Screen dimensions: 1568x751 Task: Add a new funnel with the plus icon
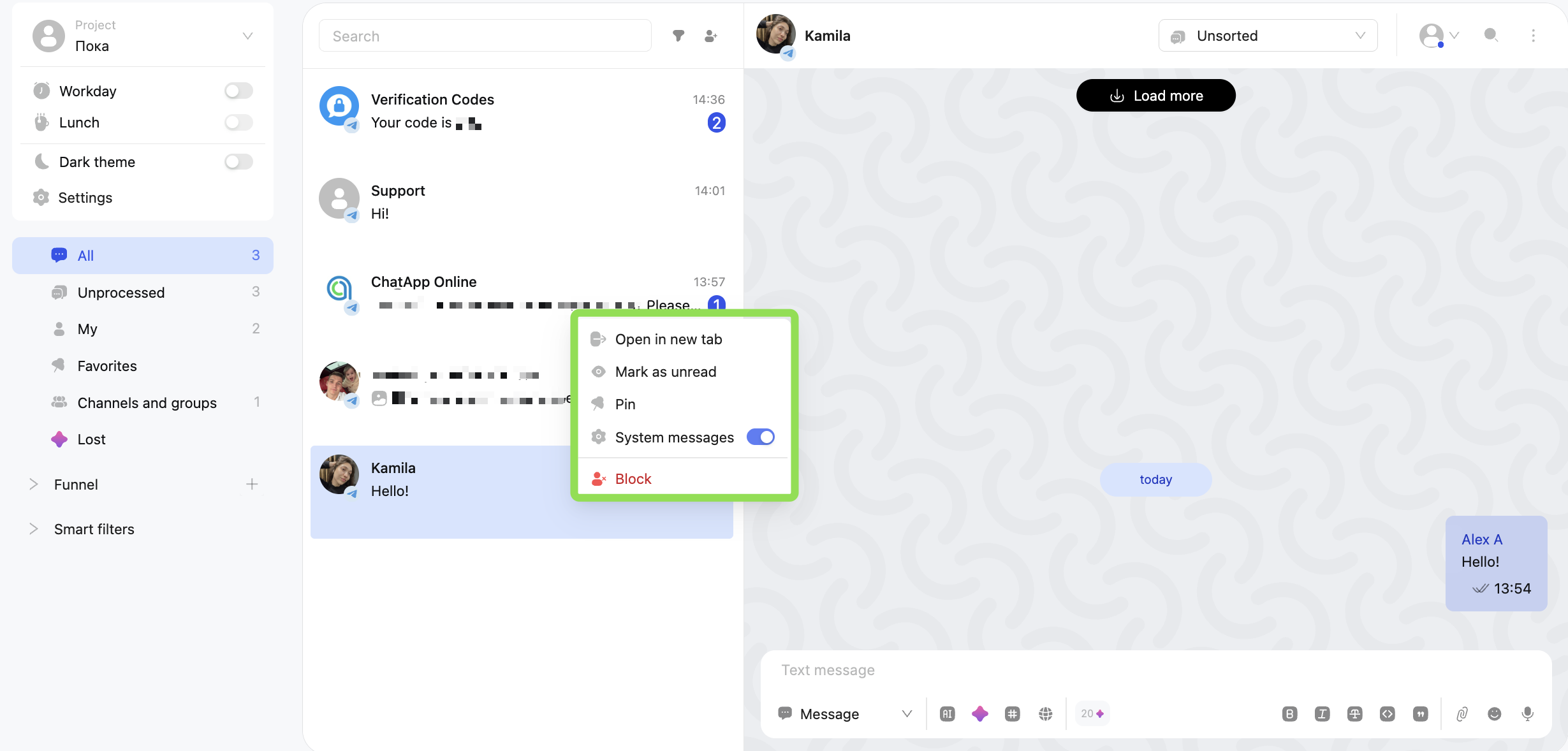252,485
